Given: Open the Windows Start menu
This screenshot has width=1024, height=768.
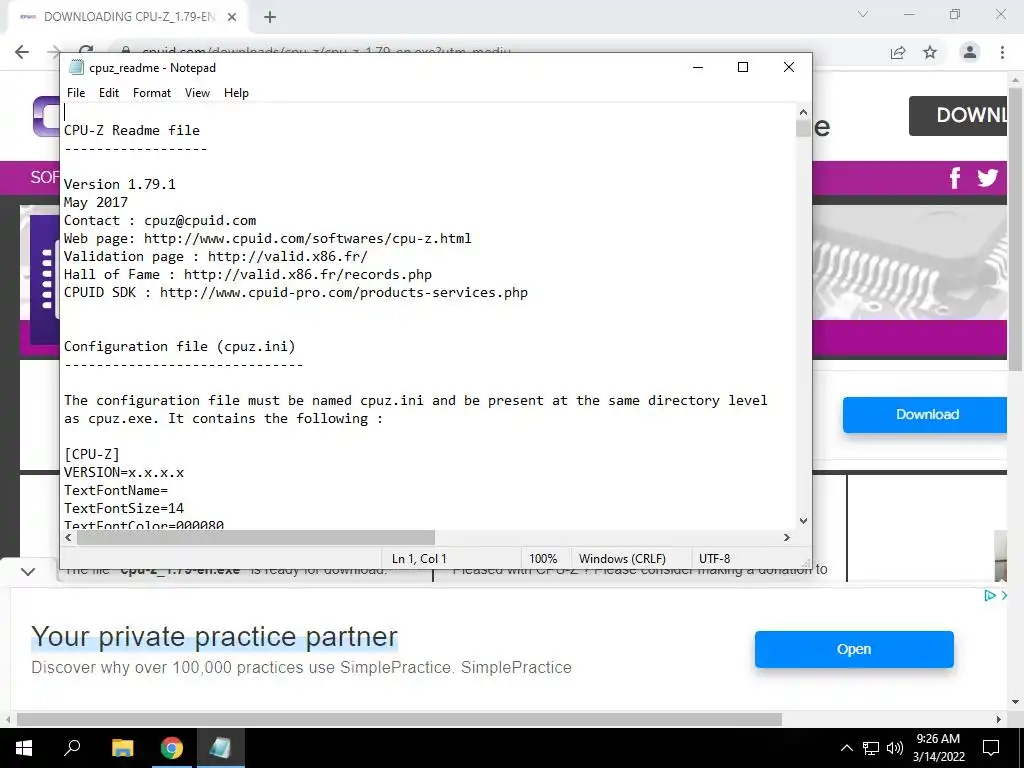Looking at the screenshot, I should (24, 748).
